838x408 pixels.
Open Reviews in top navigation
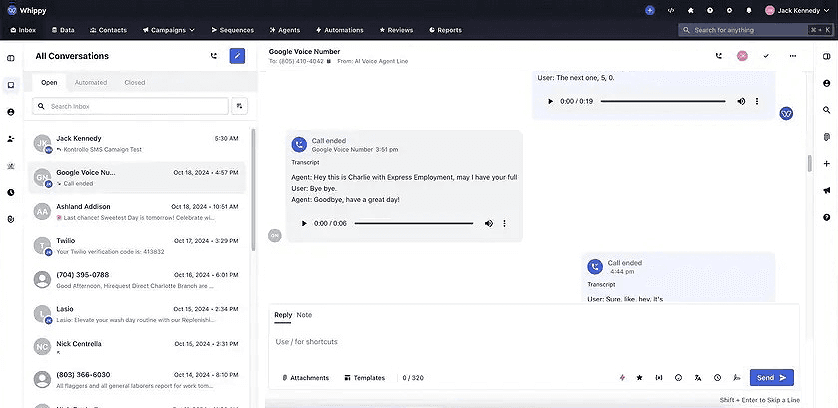pyautogui.click(x=396, y=30)
